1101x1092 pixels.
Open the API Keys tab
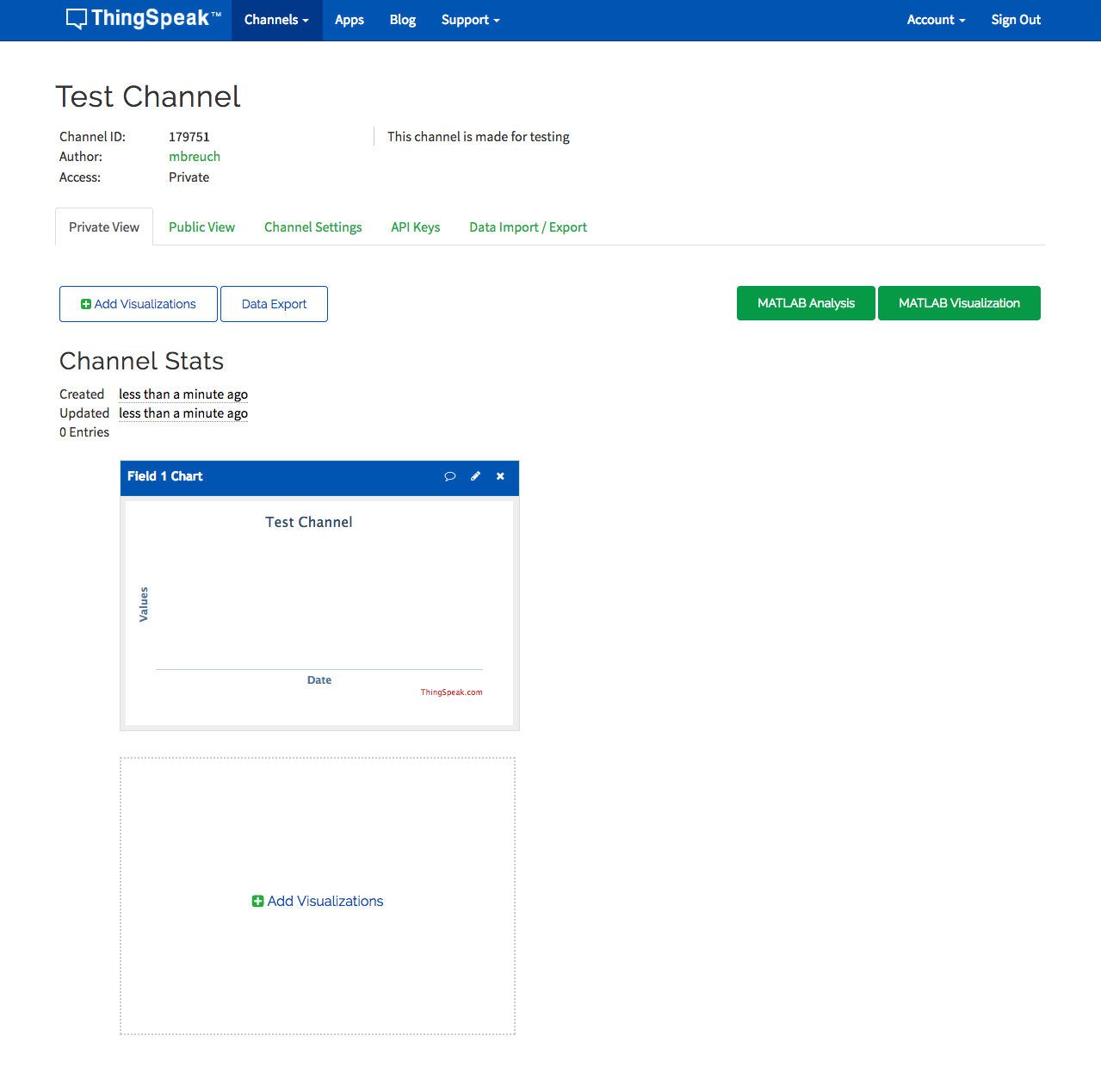click(x=416, y=227)
